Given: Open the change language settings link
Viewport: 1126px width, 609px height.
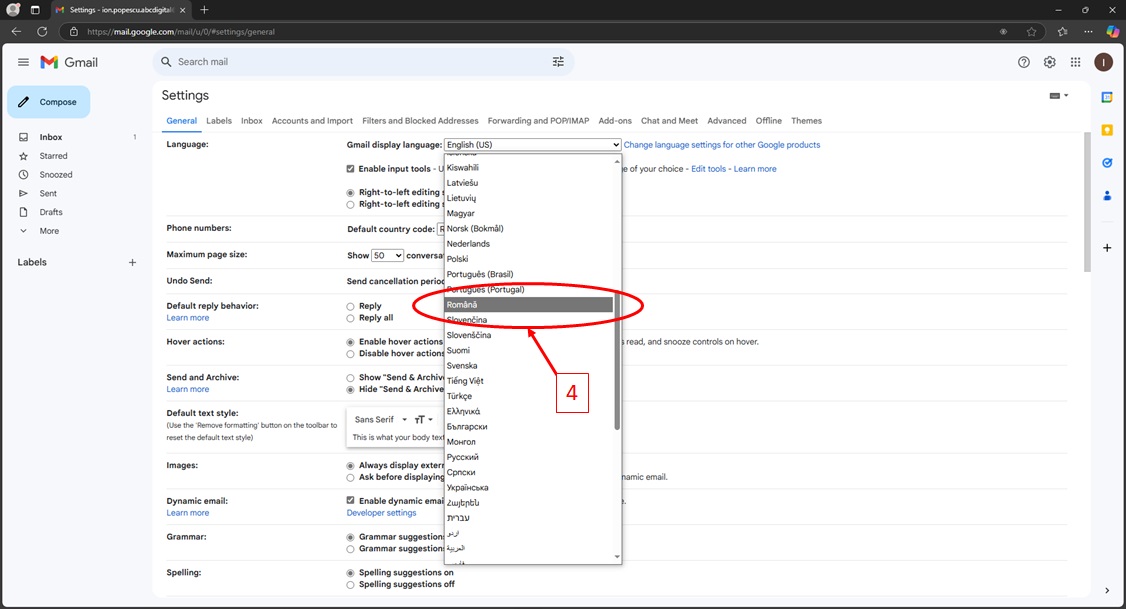Looking at the screenshot, I should [721, 145].
